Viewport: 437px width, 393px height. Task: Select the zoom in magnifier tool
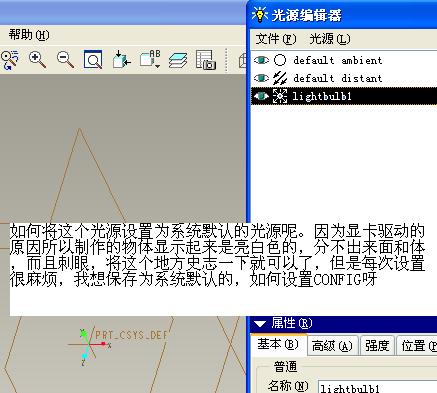37,60
